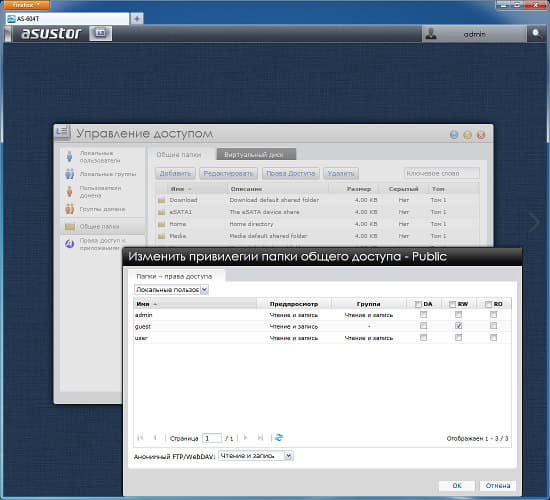Click the Edit button in shared folders
This screenshot has height=500, width=550.
228,173
